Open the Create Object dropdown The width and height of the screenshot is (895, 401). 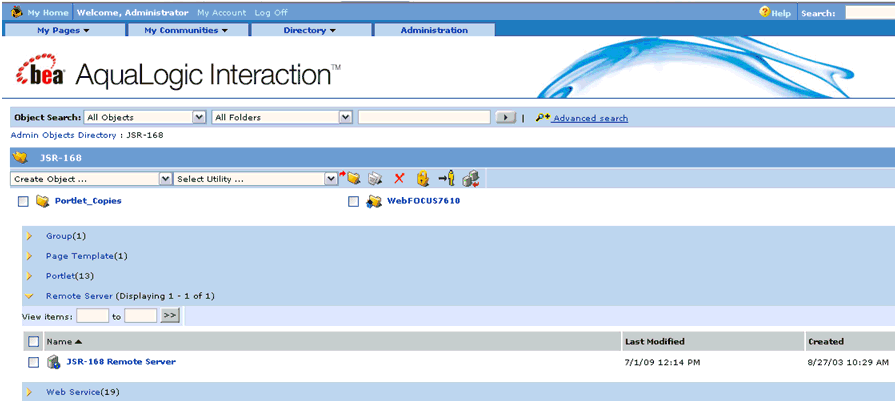pyautogui.click(x=91, y=179)
